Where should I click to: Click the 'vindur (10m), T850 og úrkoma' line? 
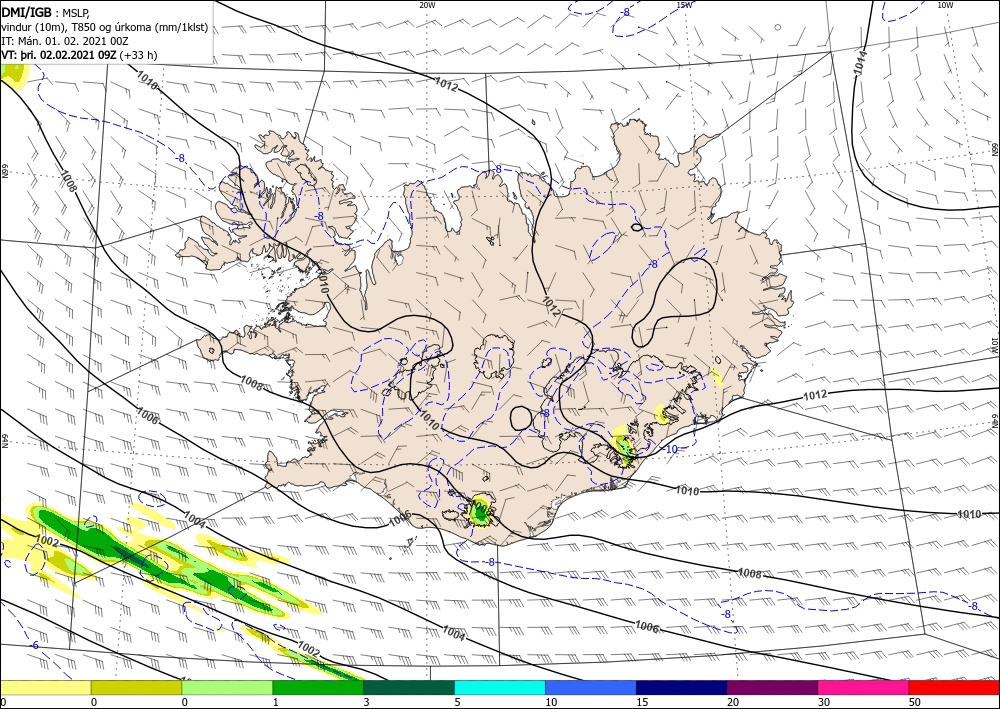tap(105, 27)
